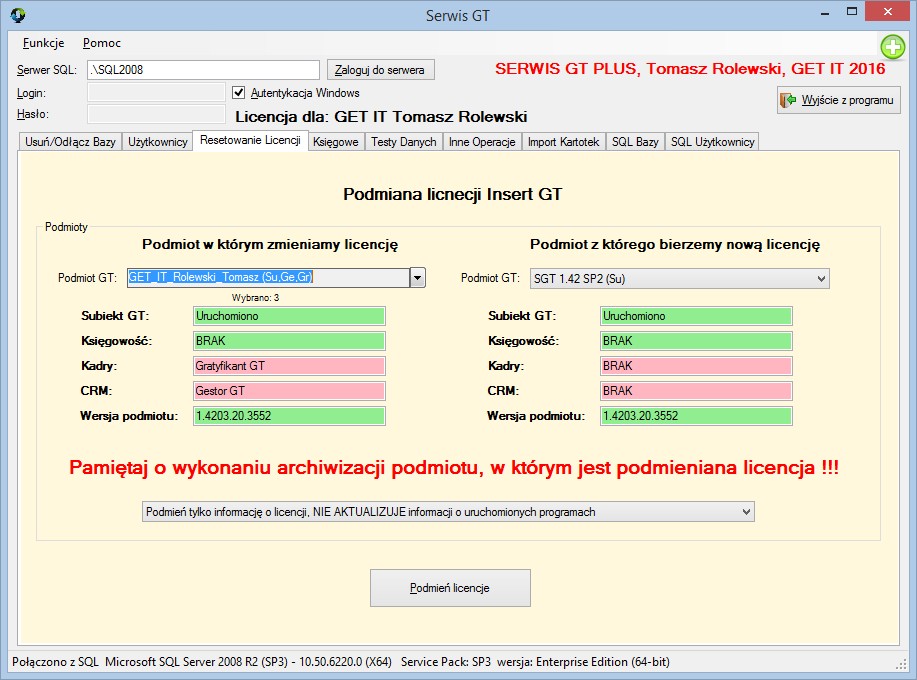Click Zaloguj do serwera button

(x=380, y=70)
